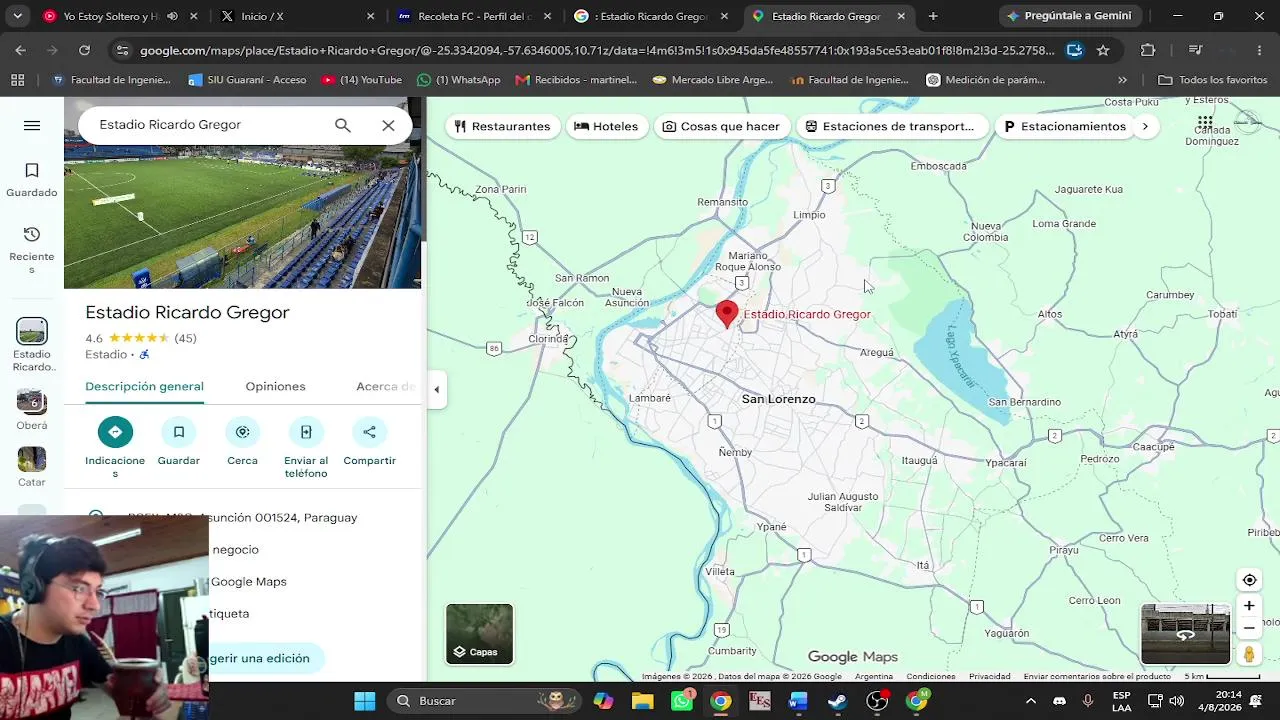Select the Estacionamientos chip
1280x720 pixels.
[1065, 126]
